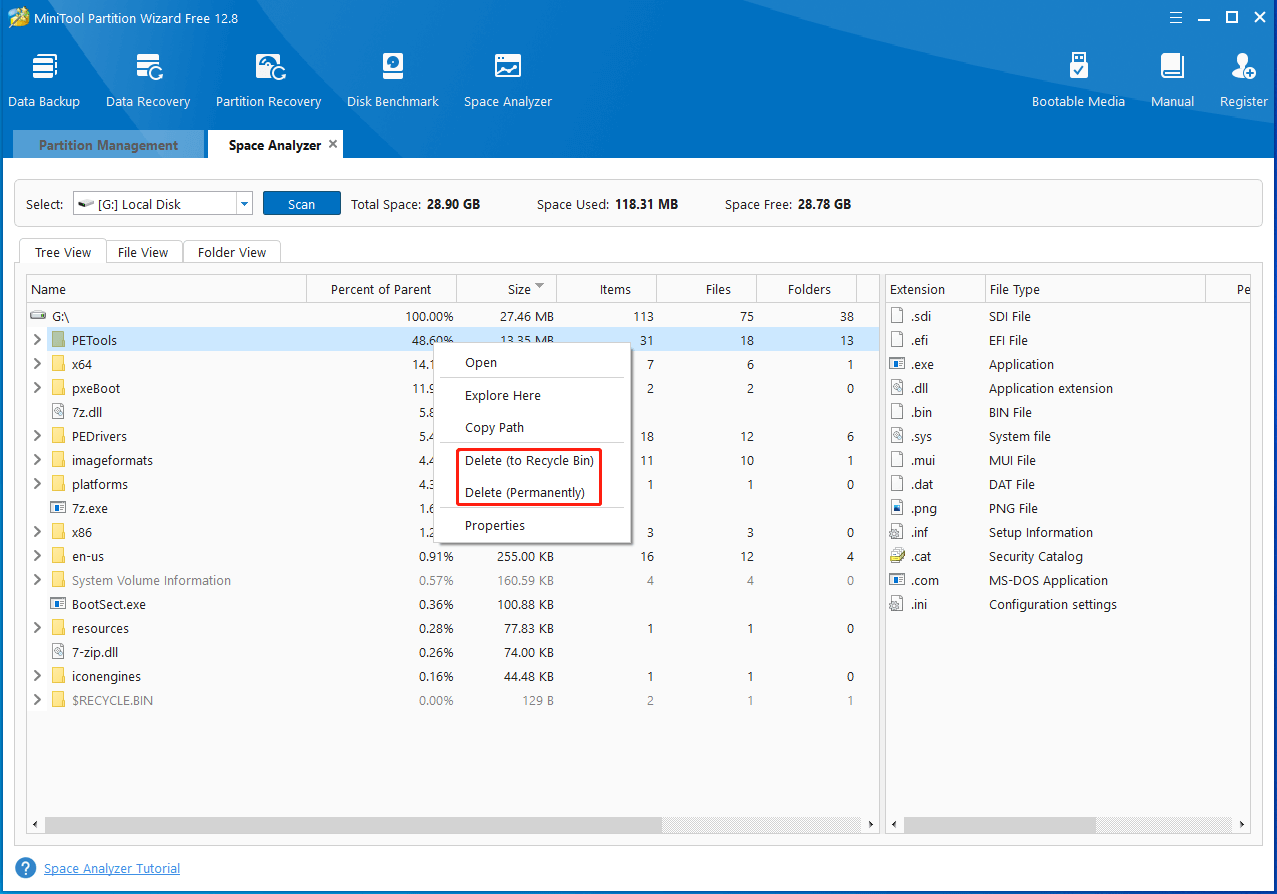
Task: Select the PETools folder icon
Action: [58, 340]
